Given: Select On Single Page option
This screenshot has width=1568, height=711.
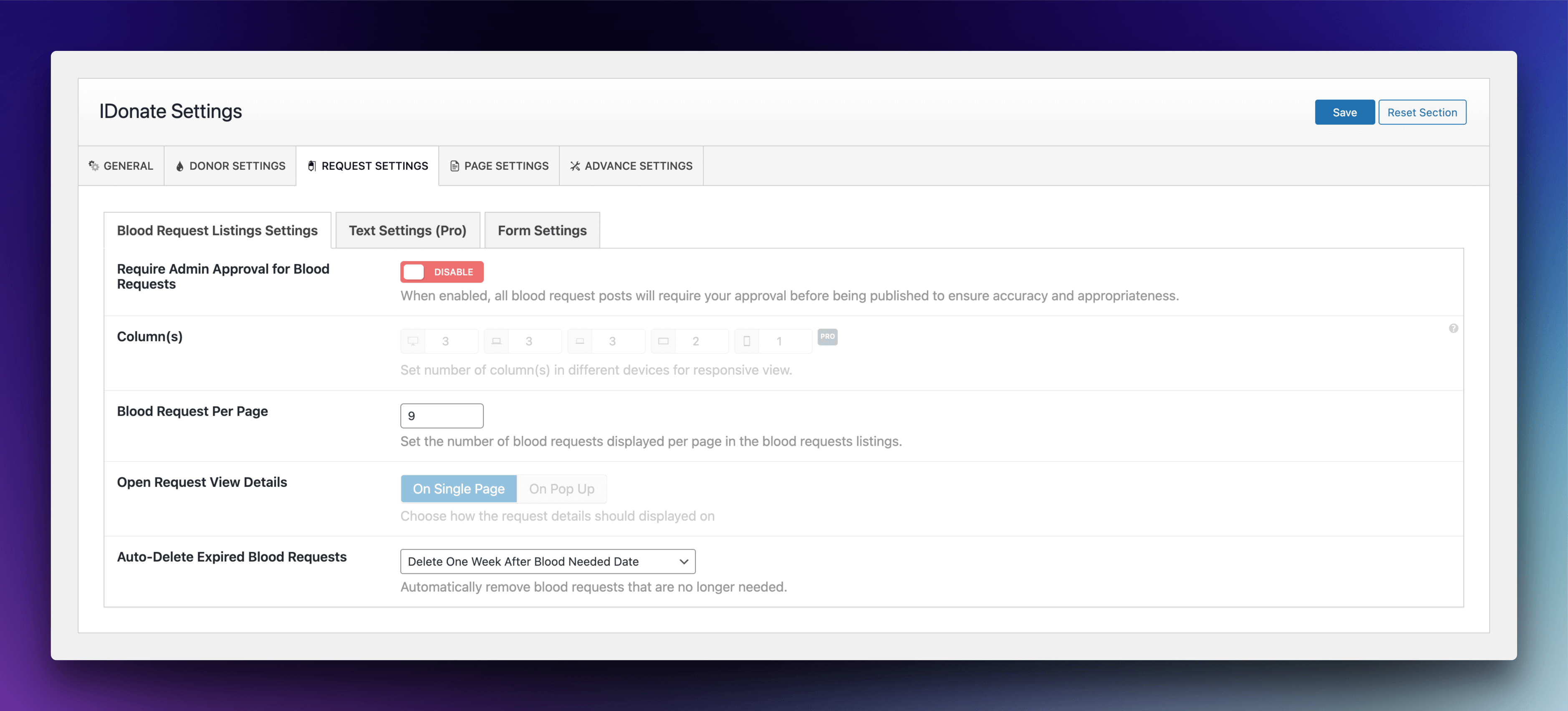Looking at the screenshot, I should [x=458, y=489].
